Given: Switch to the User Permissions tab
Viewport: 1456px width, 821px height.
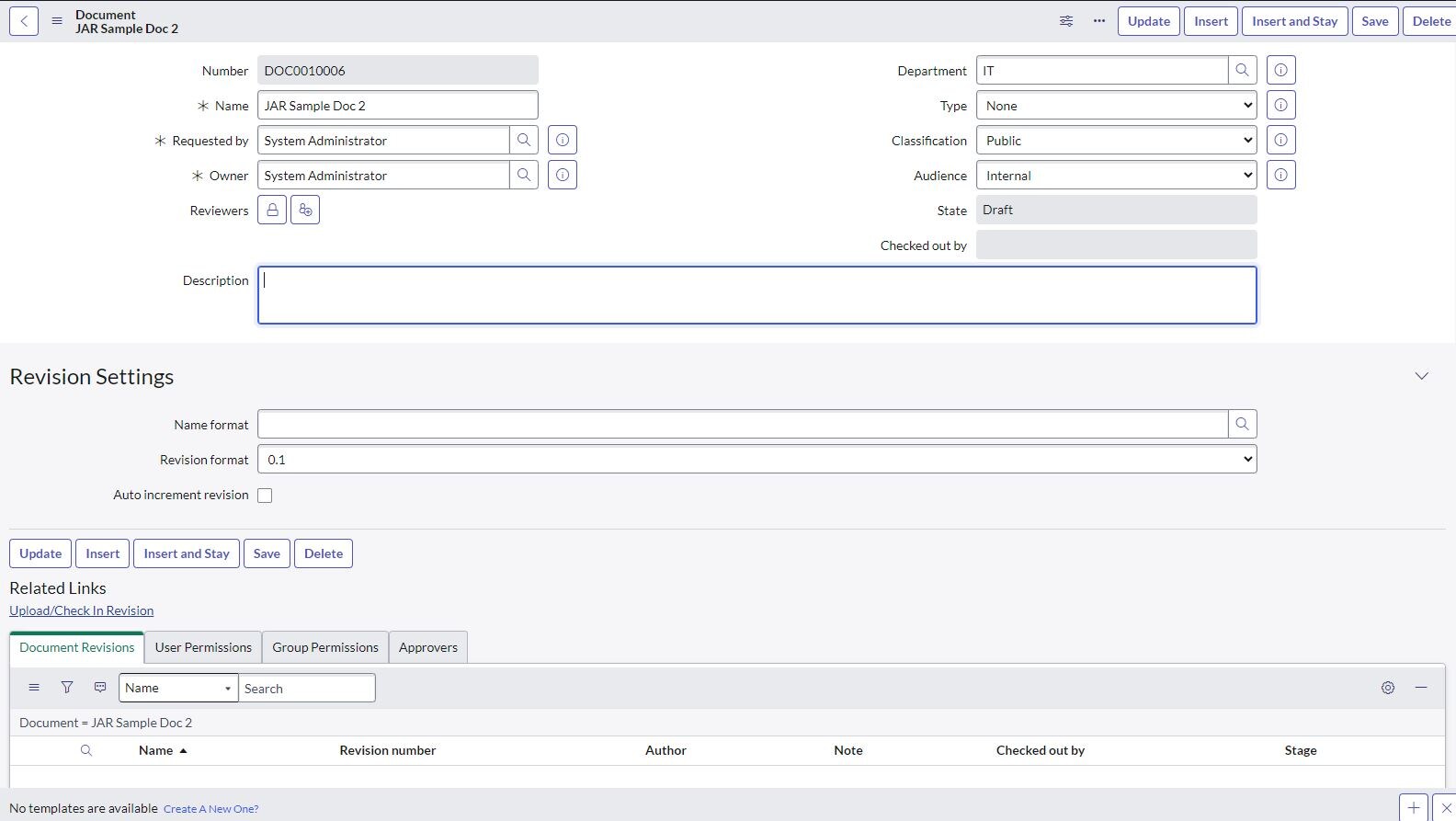Looking at the screenshot, I should (203, 647).
